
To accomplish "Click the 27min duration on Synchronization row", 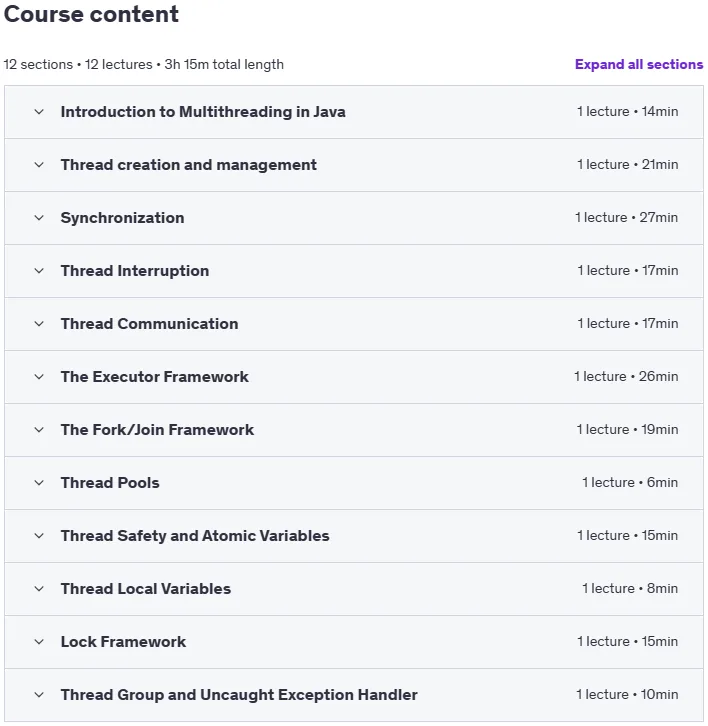I will pyautogui.click(x=658, y=218).
